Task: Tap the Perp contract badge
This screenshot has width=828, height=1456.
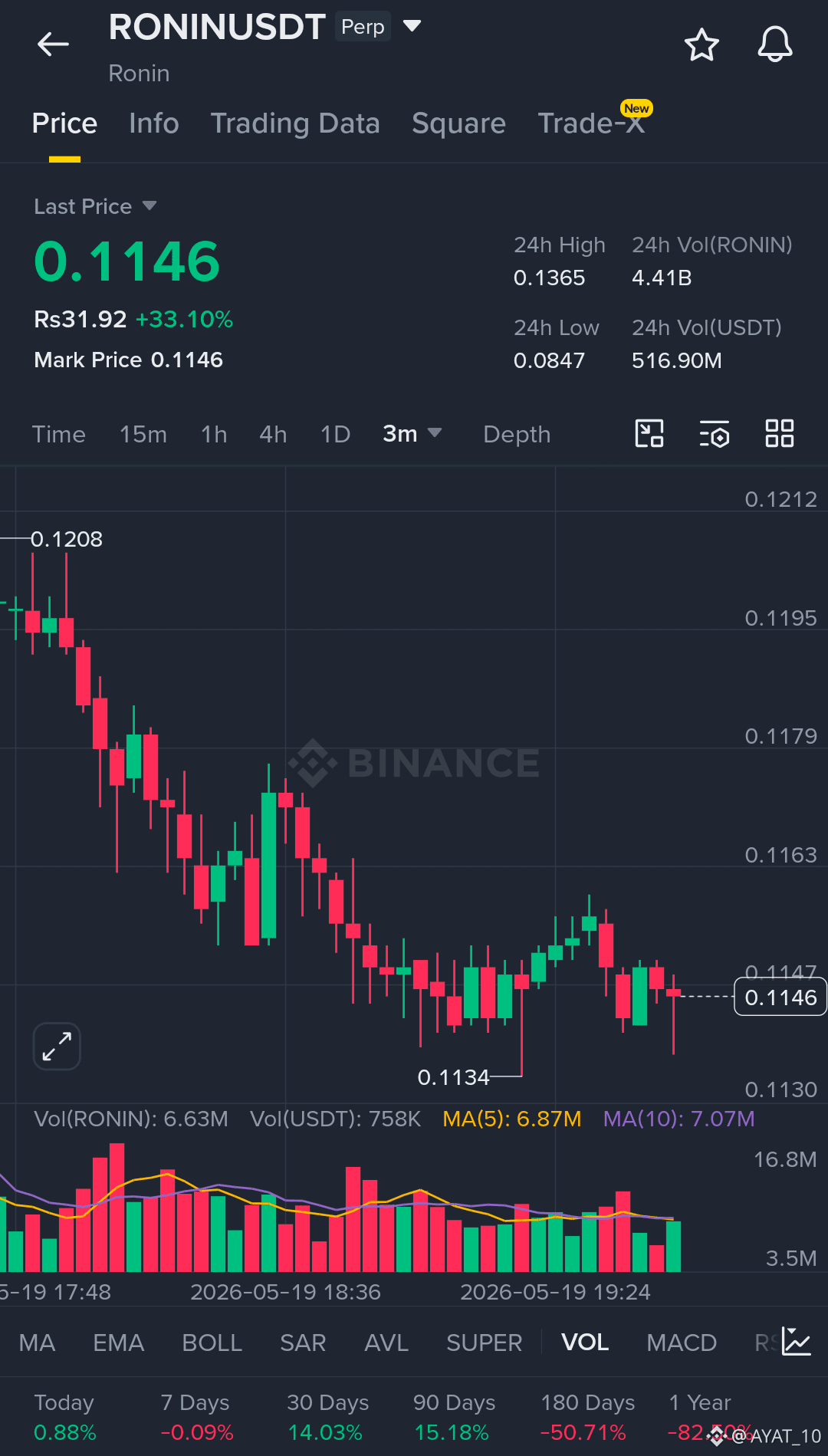Action: (363, 26)
